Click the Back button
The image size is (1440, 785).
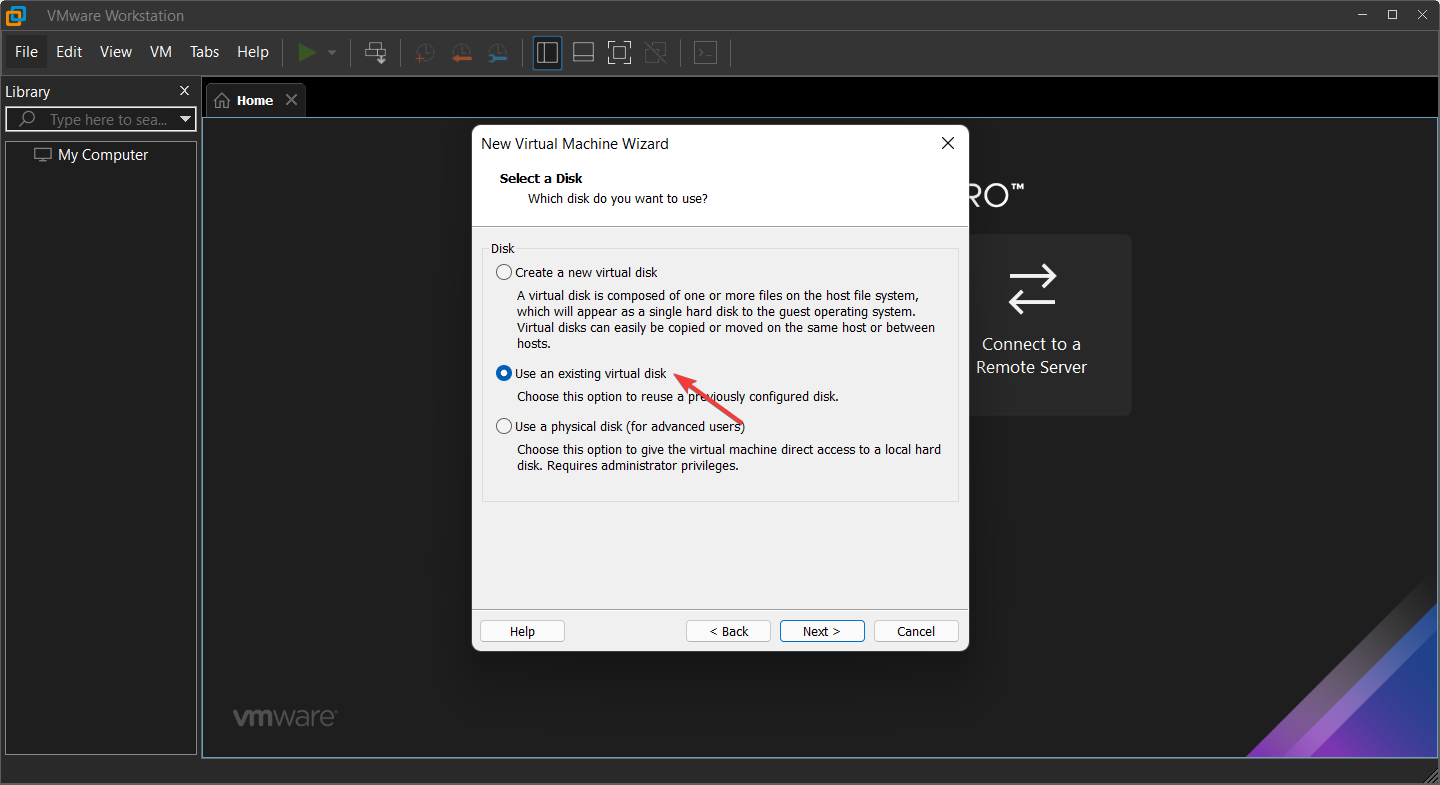[x=728, y=631]
